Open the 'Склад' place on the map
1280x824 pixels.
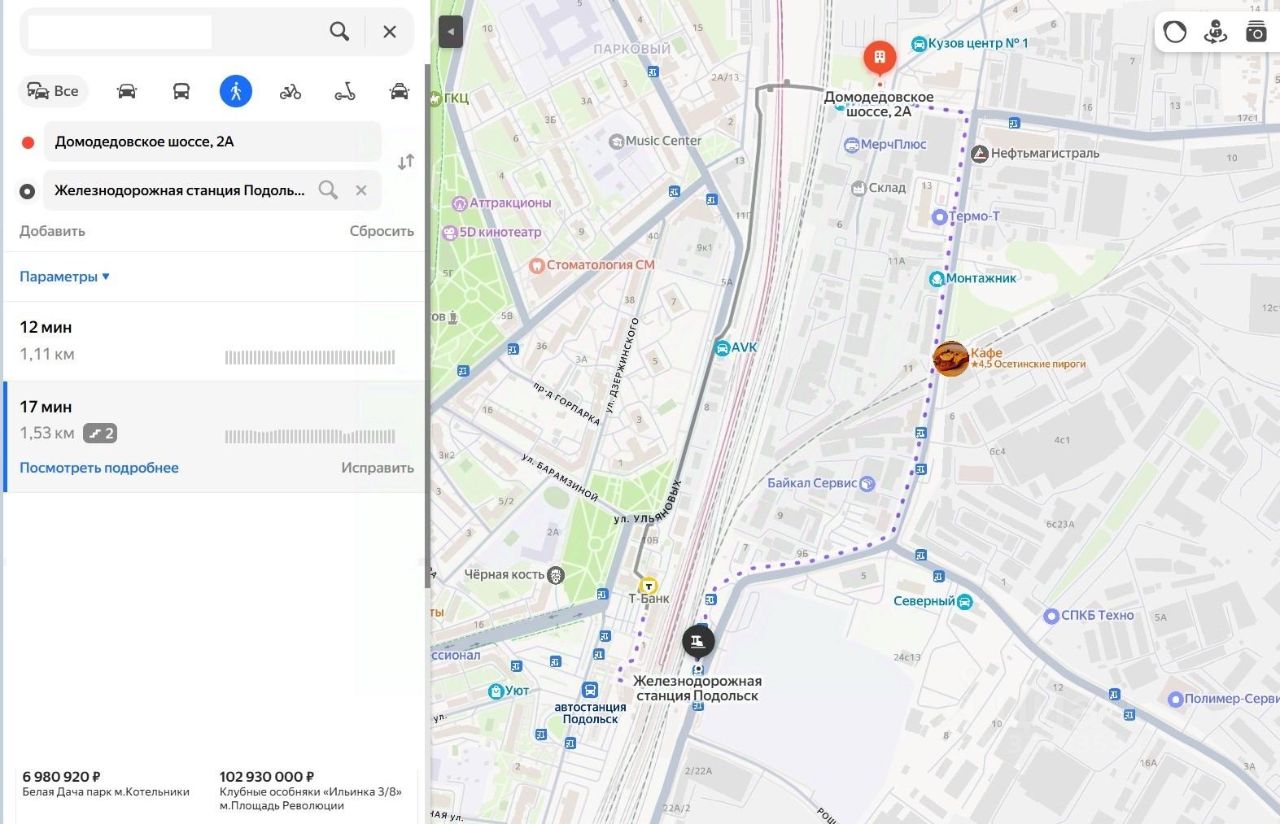point(878,188)
